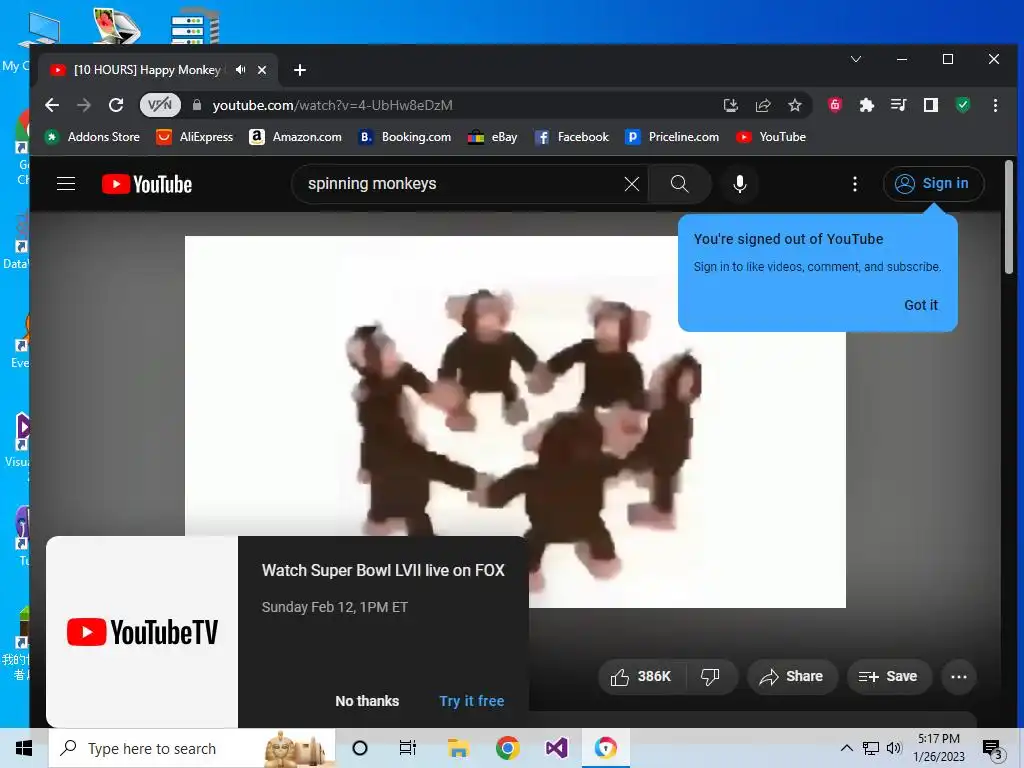Open Addons Store bookmark
Screen dimensions: 1024x768
point(92,137)
